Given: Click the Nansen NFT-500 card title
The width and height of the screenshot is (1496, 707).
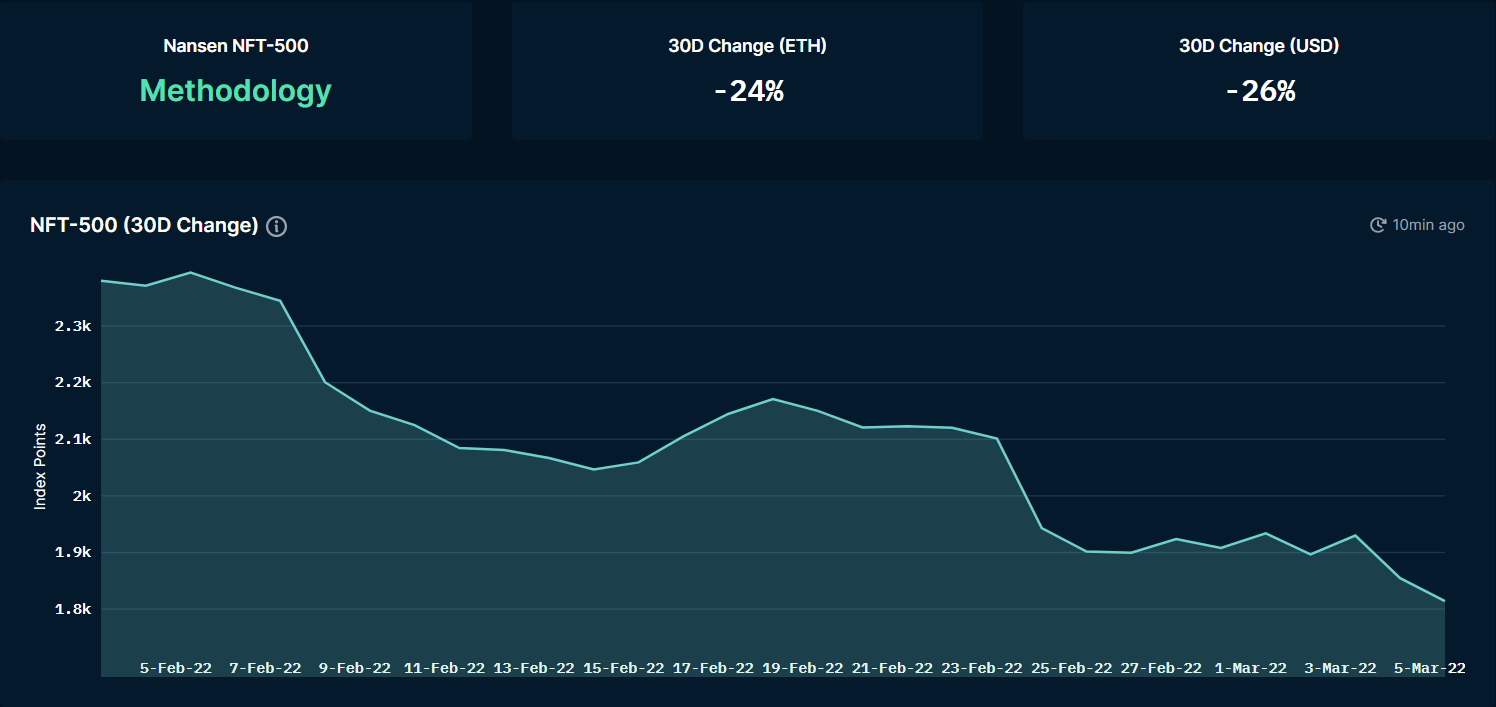Looking at the screenshot, I should [x=235, y=46].
